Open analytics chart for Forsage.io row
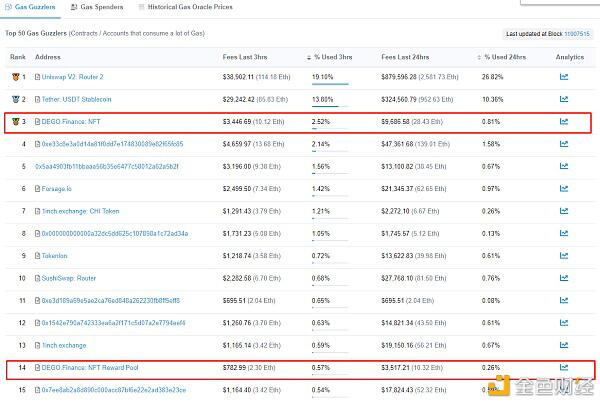Screen dimensions: 600x402 (564, 189)
